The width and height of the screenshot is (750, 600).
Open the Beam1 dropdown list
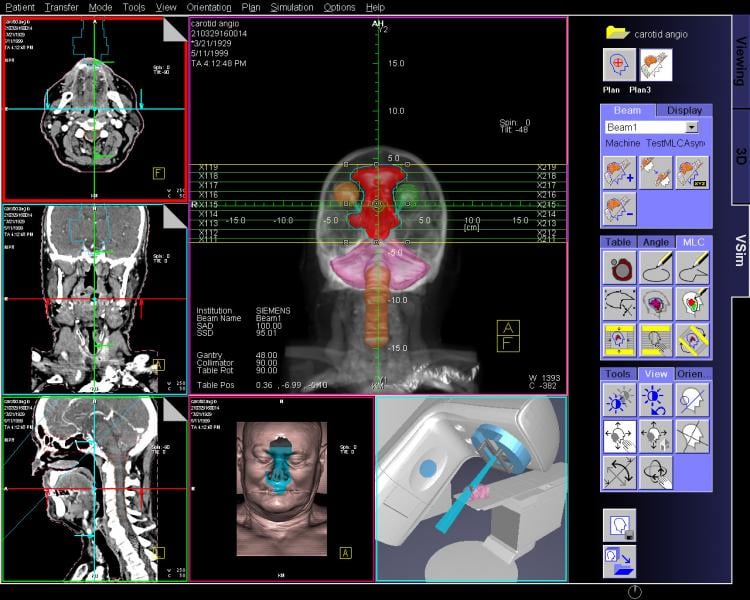[x=691, y=128]
